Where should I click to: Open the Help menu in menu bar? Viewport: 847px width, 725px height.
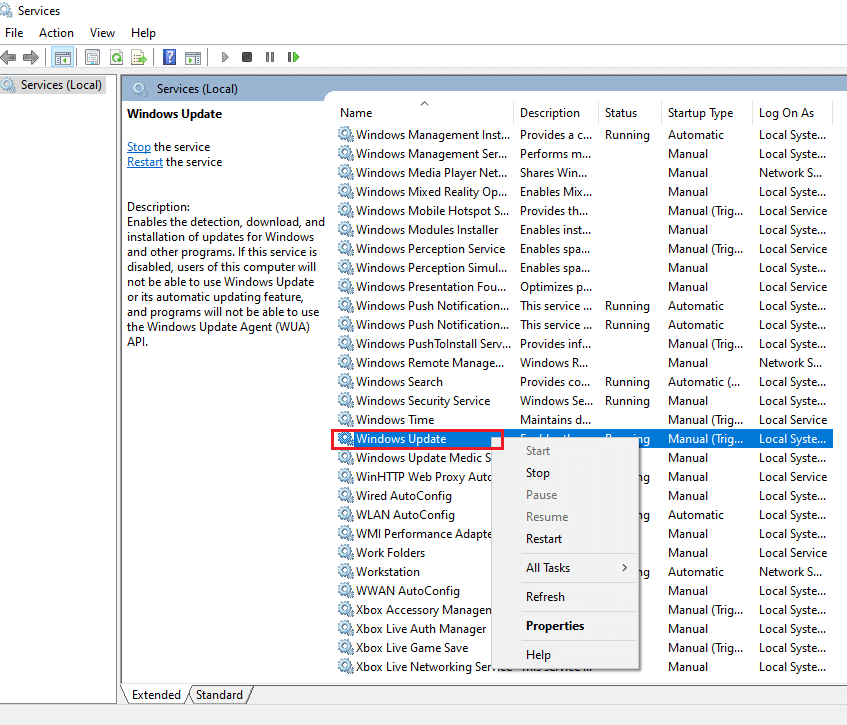(x=143, y=33)
